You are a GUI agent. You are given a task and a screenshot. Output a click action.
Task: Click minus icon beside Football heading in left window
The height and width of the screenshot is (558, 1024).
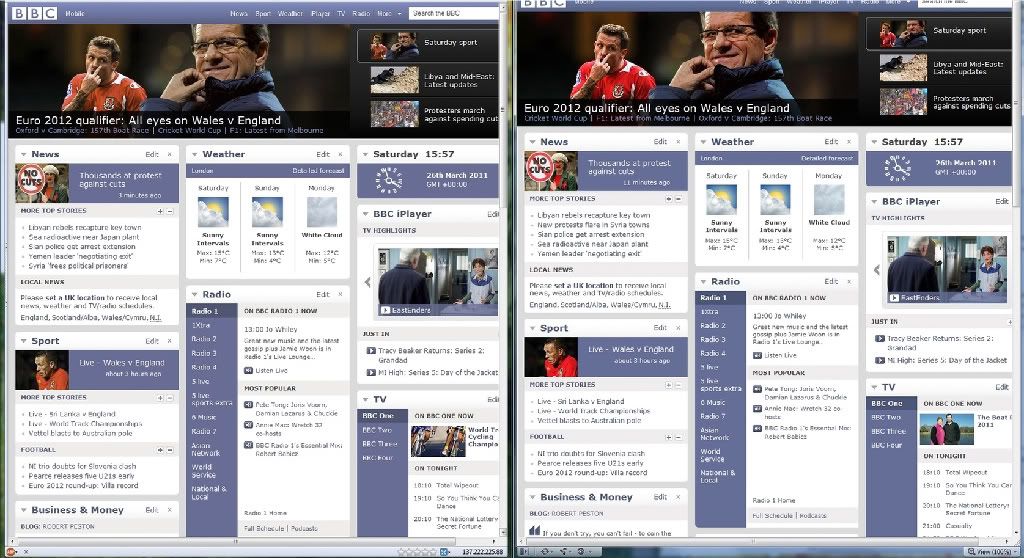pos(170,450)
